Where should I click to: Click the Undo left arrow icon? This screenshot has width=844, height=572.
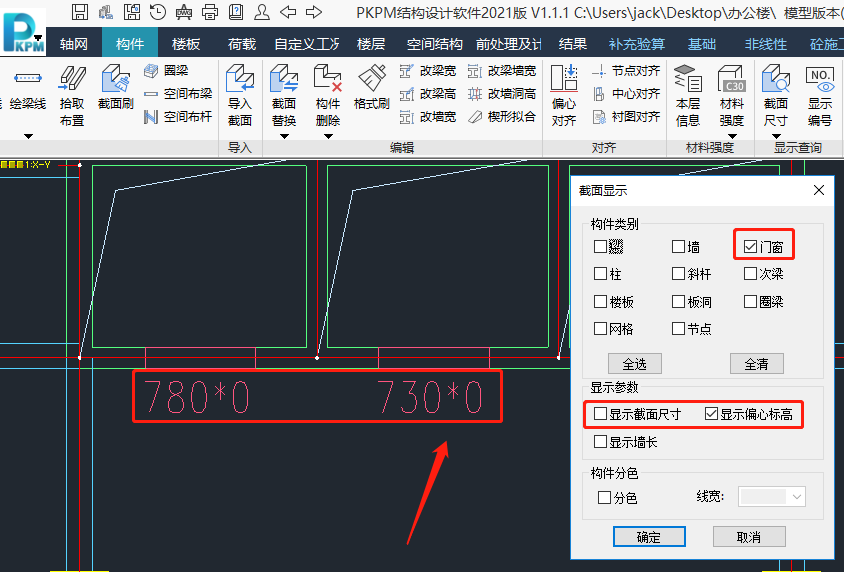click(289, 12)
